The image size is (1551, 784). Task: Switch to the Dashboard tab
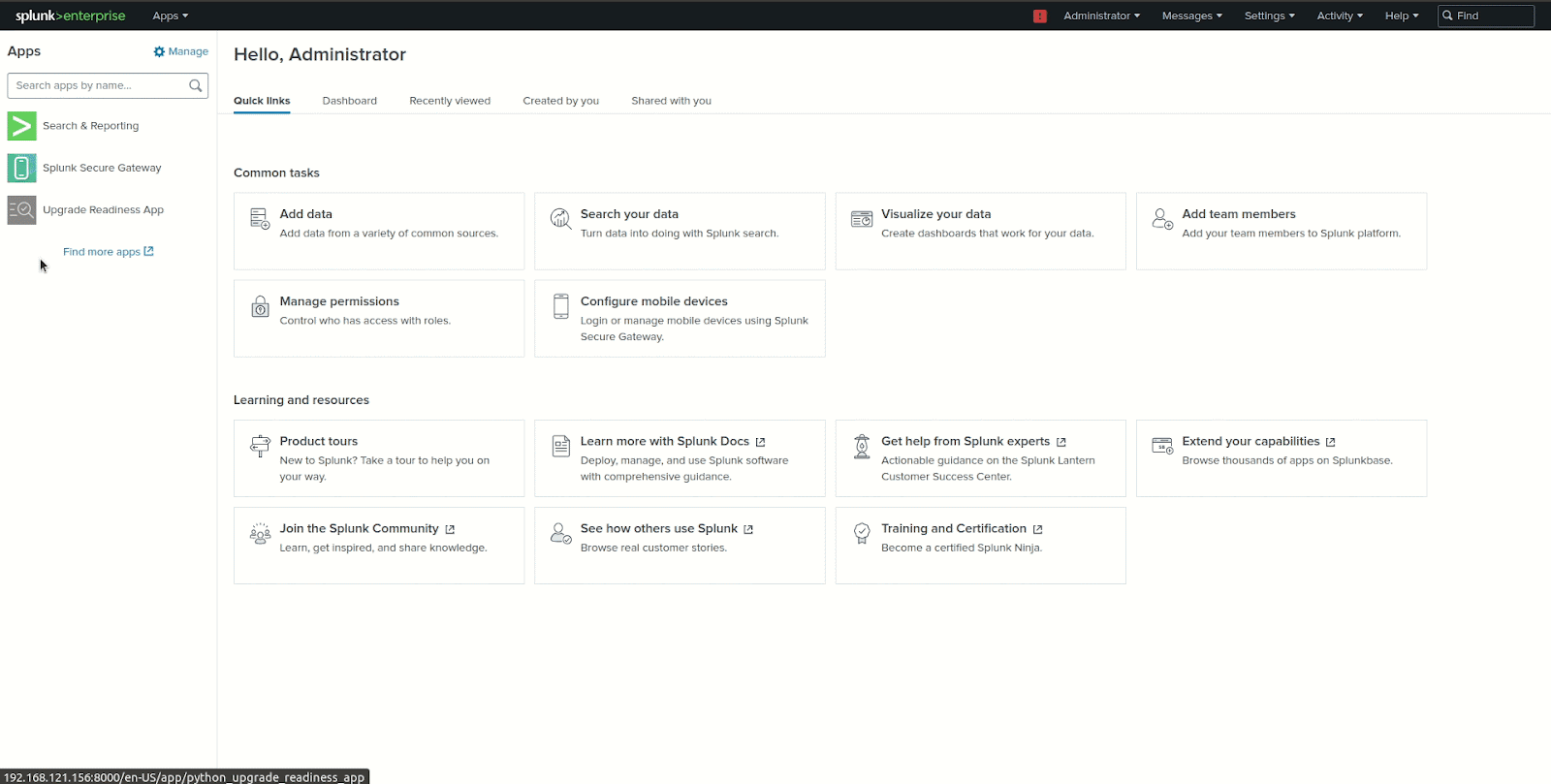350,101
